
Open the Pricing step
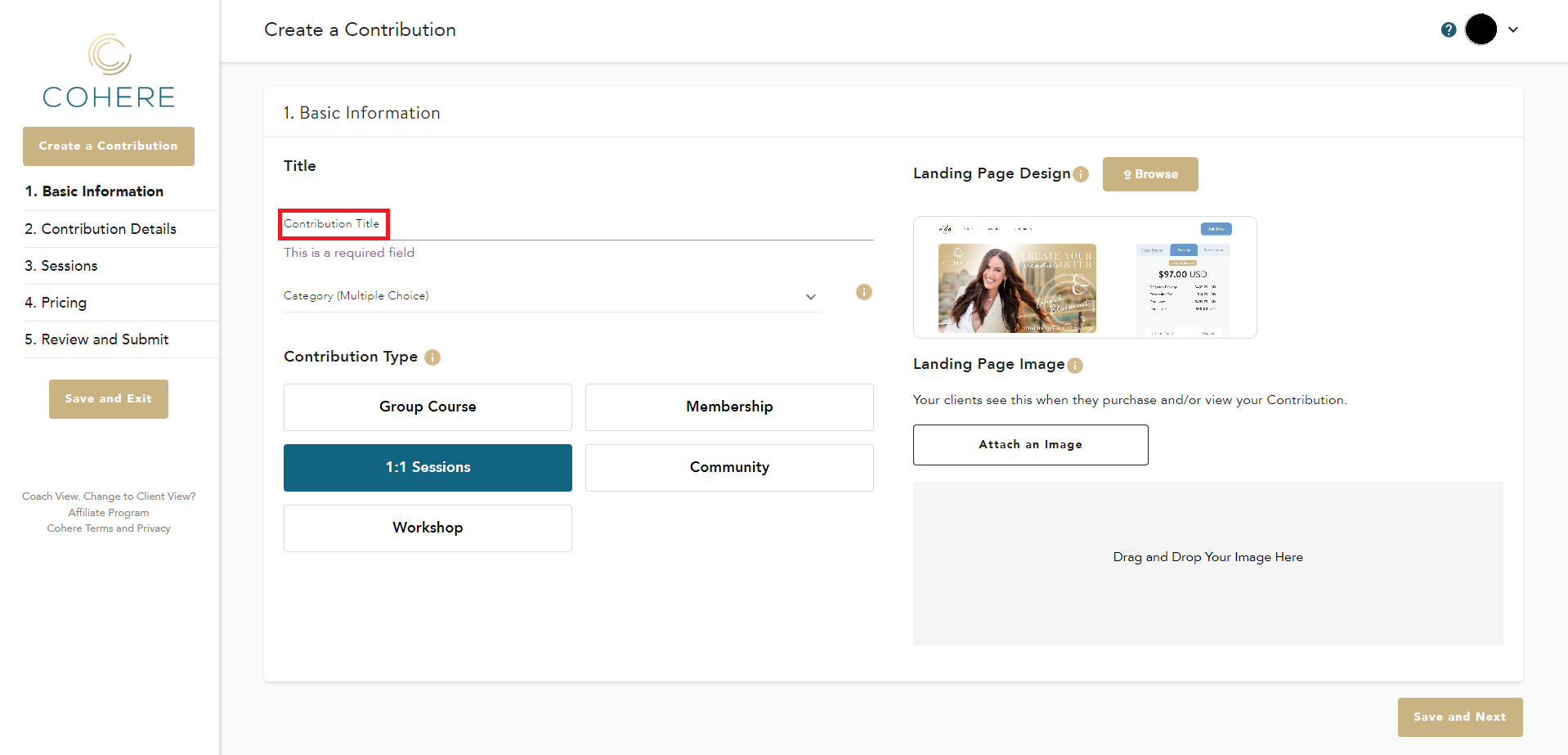pyautogui.click(x=64, y=303)
